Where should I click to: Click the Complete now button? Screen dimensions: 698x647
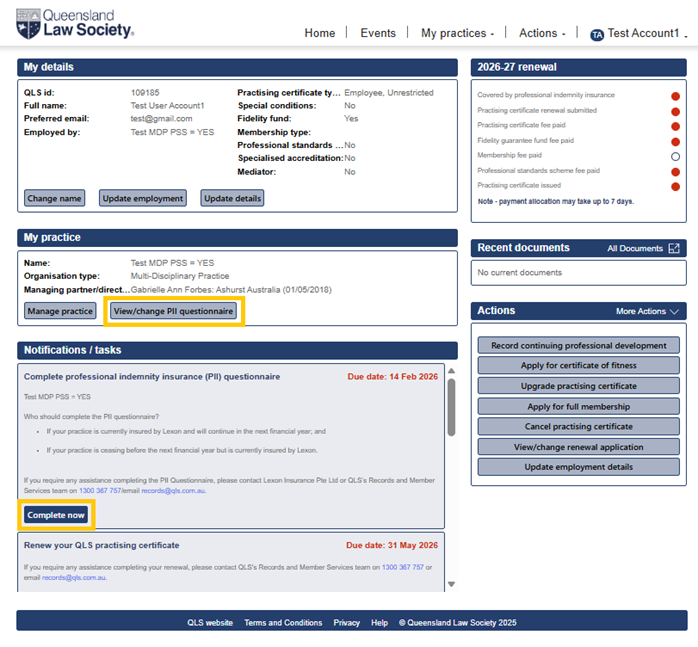pyautogui.click(x=56, y=515)
